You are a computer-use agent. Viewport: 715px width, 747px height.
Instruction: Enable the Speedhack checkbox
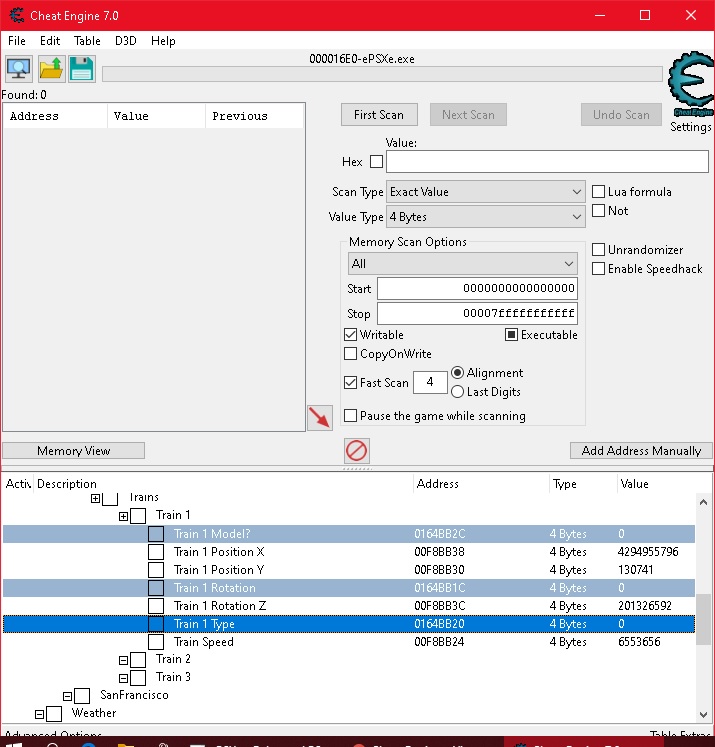[x=599, y=269]
